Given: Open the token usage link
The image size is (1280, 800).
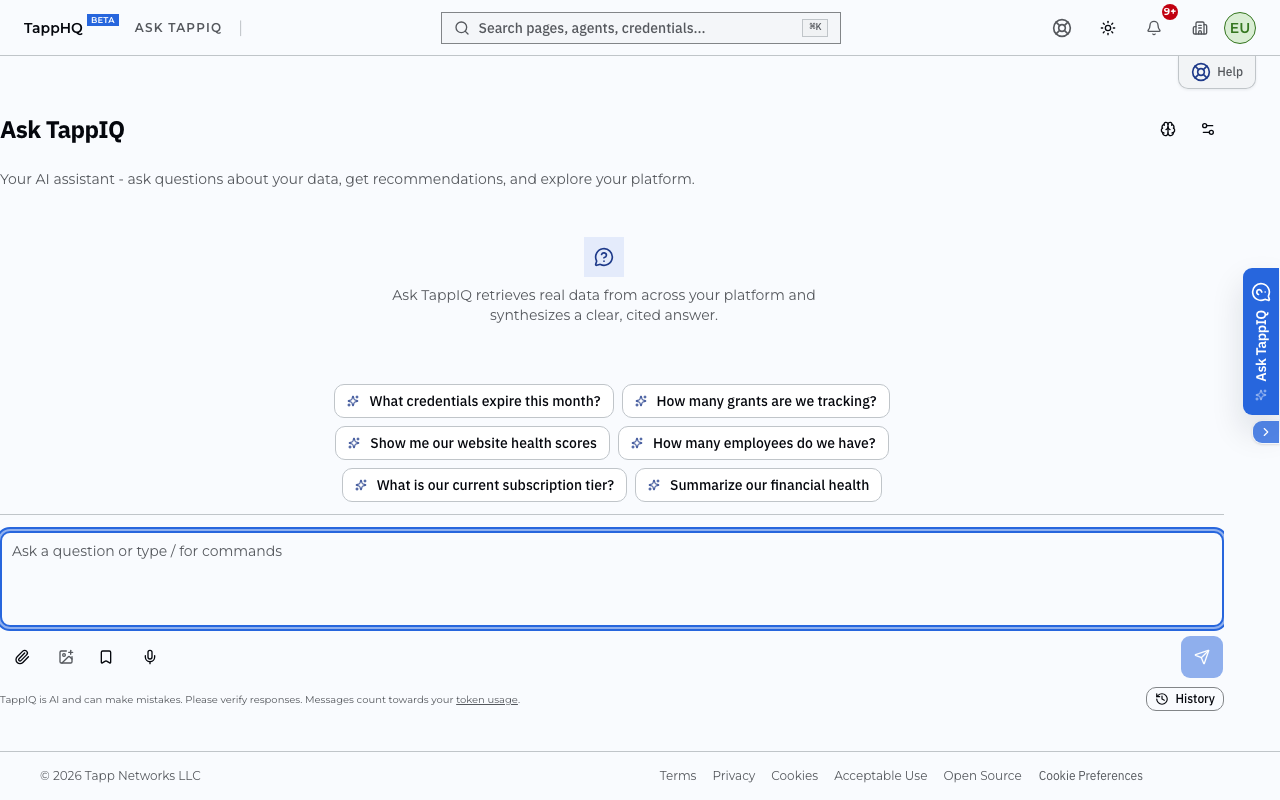Looking at the screenshot, I should tap(487, 700).
